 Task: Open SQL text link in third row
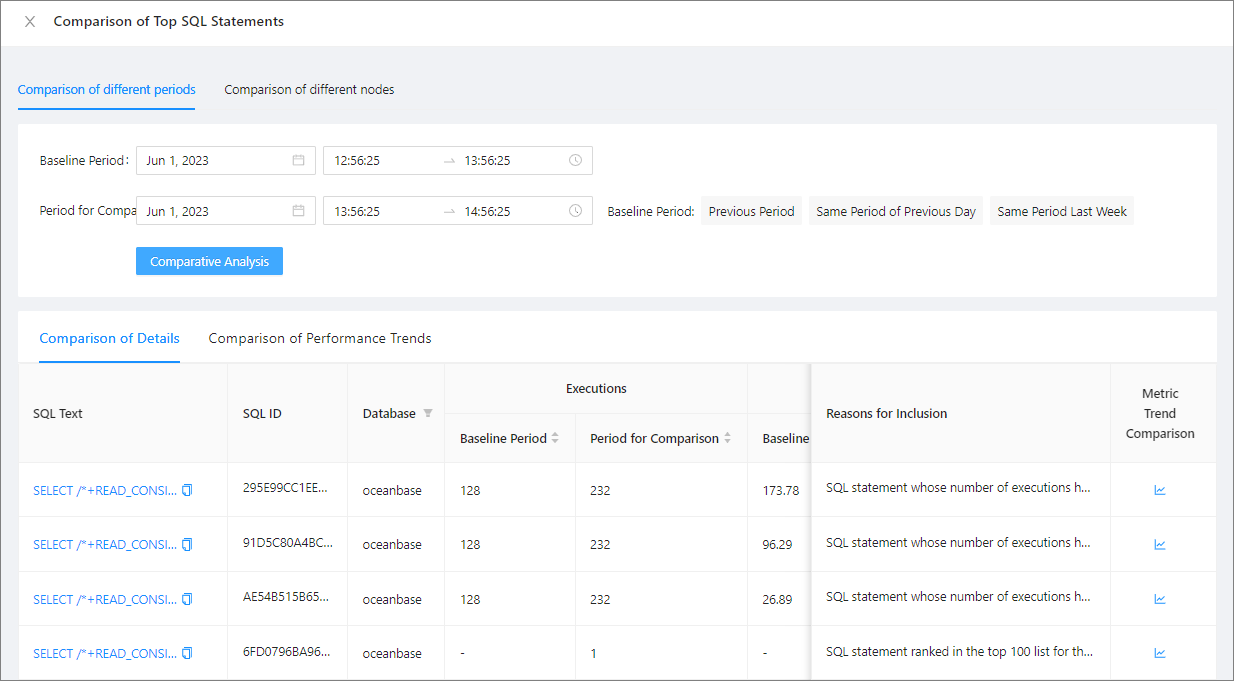coord(104,599)
